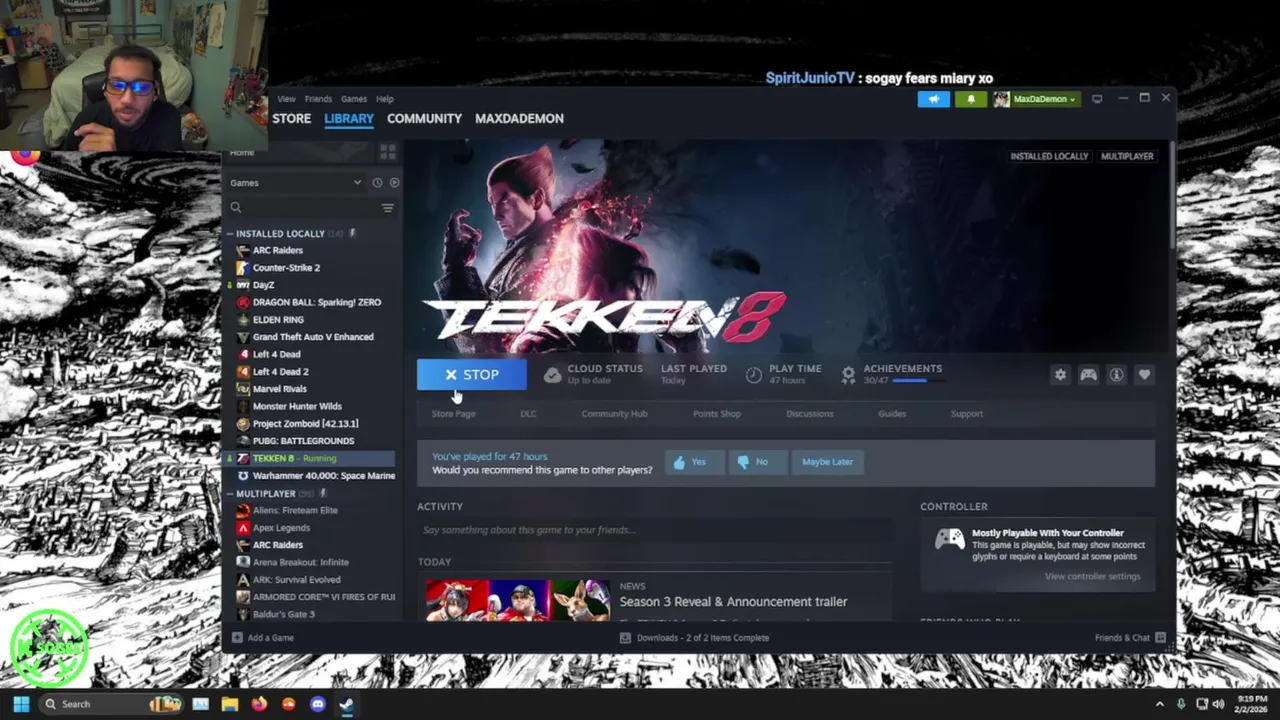1280x720 pixels.
Task: Open Firefox from the taskbar
Action: click(259, 704)
